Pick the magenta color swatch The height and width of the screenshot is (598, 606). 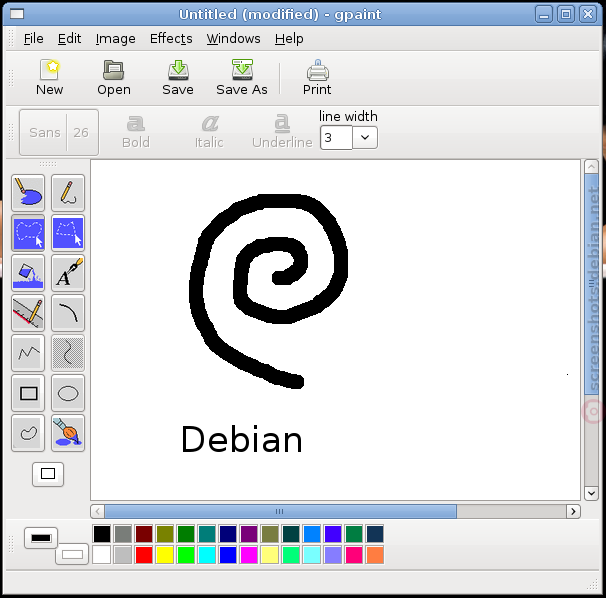click(249, 555)
